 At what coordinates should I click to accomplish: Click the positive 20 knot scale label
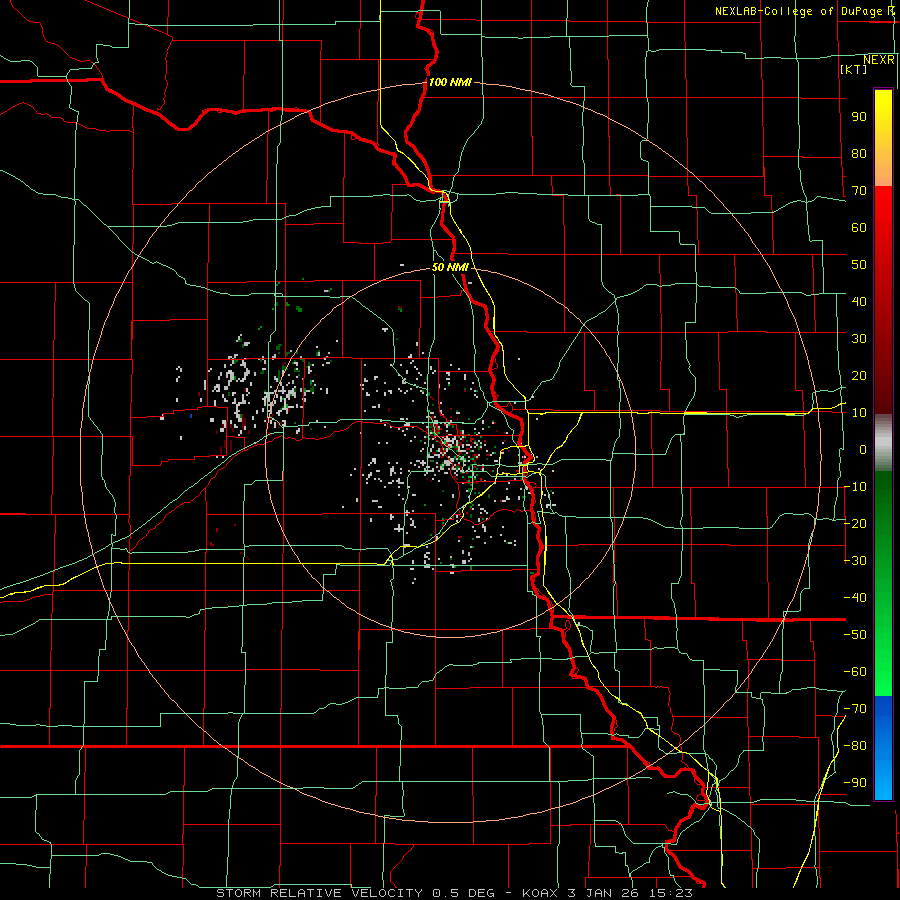point(859,375)
